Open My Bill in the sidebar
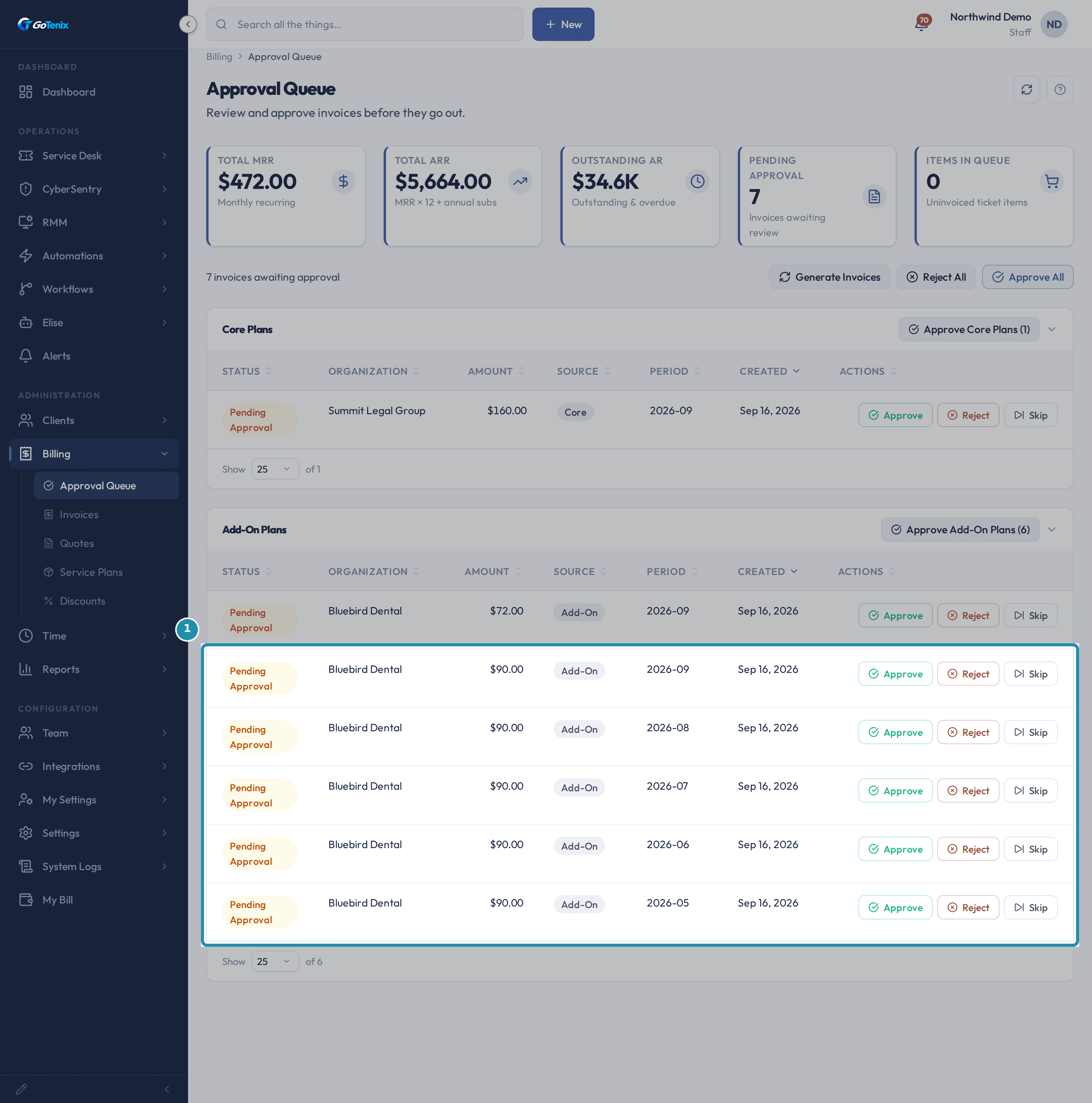The image size is (1092, 1103). [x=94, y=900]
